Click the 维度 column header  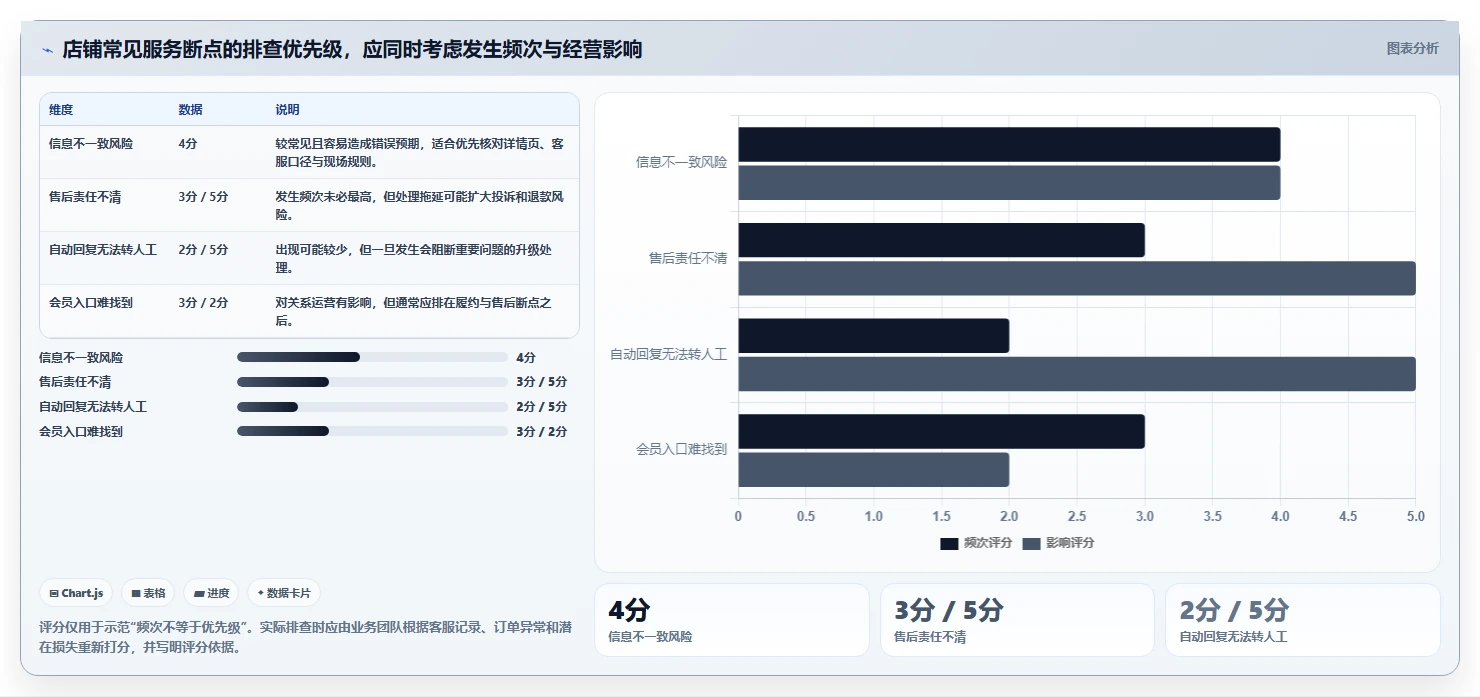coord(61,110)
